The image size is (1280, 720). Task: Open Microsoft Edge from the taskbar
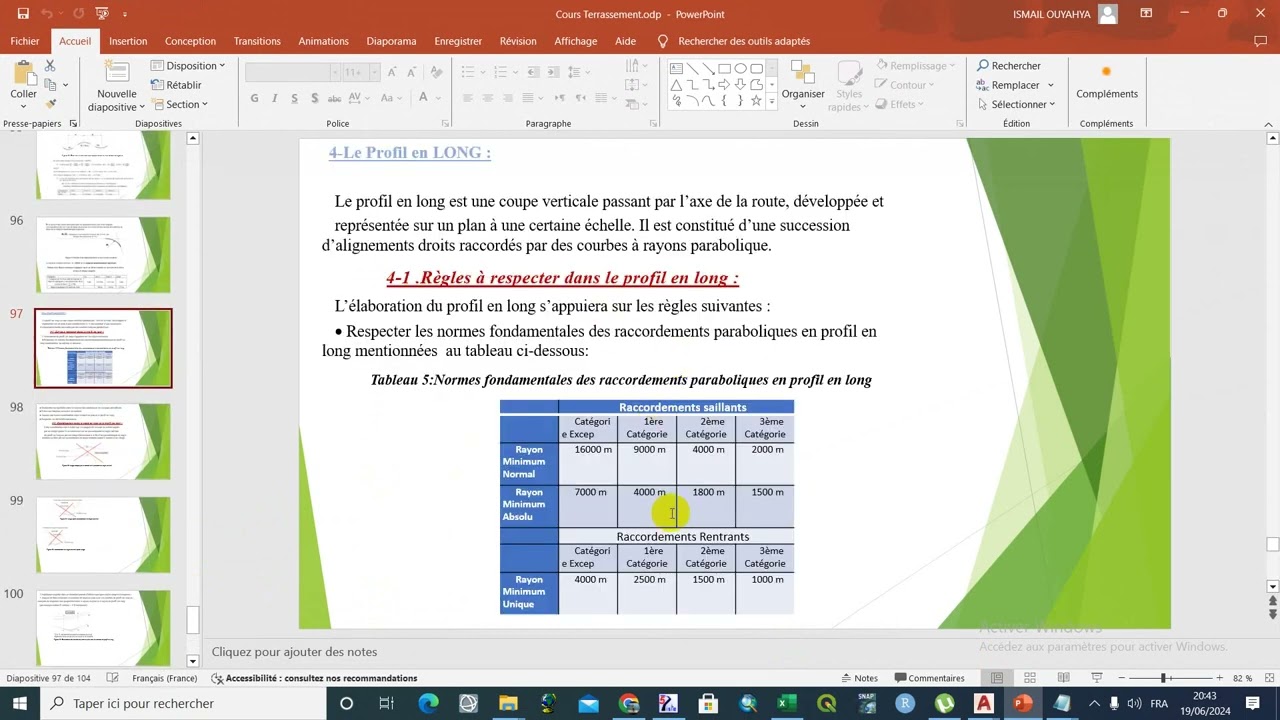(x=429, y=704)
